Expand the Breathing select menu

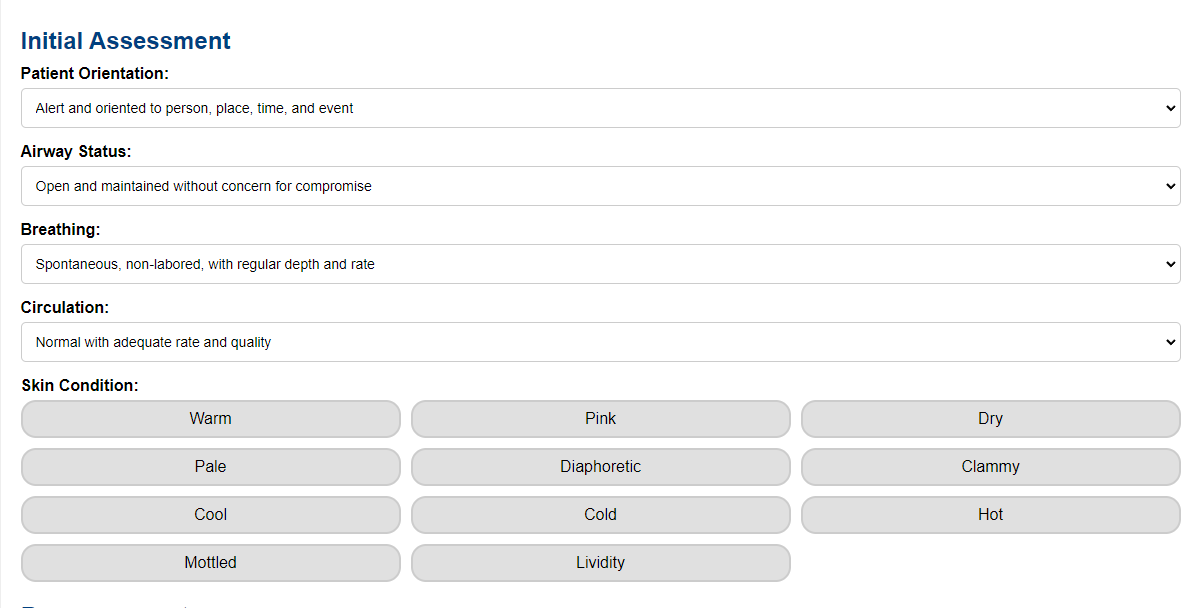pos(600,263)
